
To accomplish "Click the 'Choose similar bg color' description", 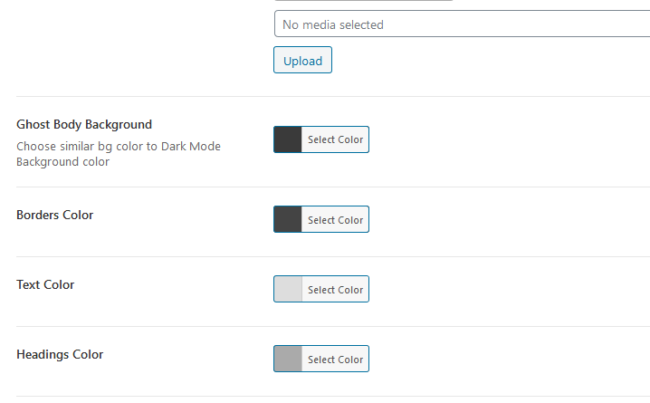I will (x=118, y=154).
